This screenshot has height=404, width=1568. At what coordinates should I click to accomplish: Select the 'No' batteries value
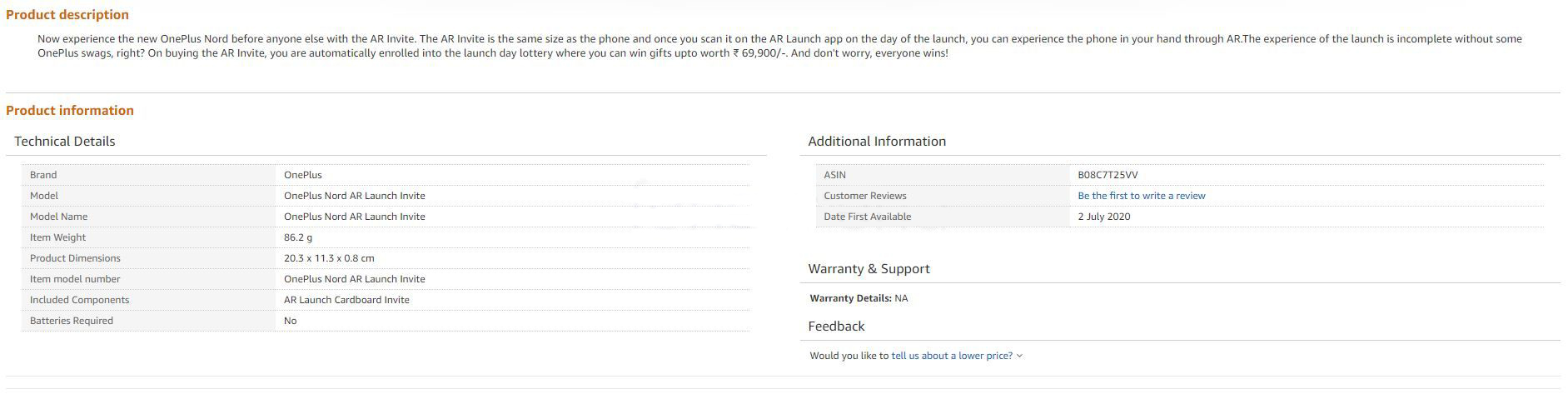pyautogui.click(x=290, y=321)
